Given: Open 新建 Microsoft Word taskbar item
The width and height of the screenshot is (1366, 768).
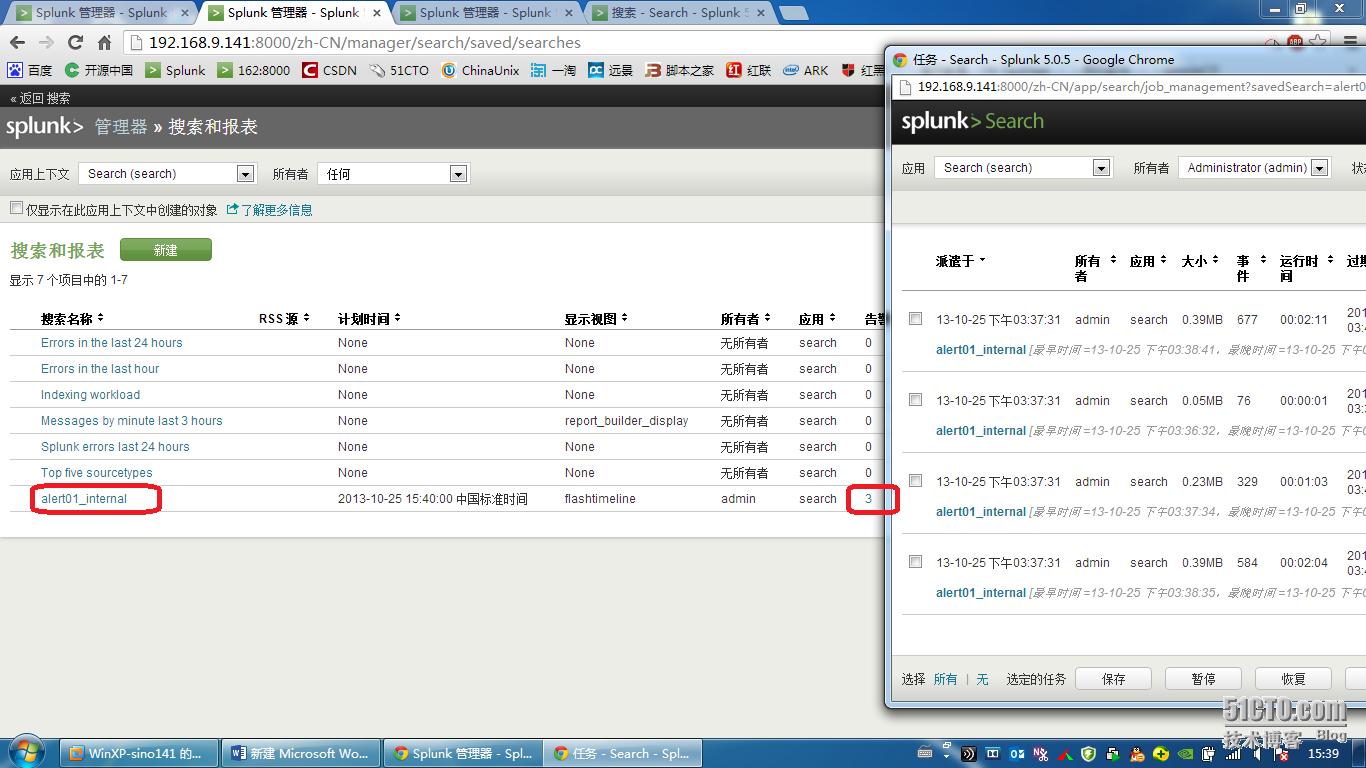Looking at the screenshot, I should pos(301,753).
